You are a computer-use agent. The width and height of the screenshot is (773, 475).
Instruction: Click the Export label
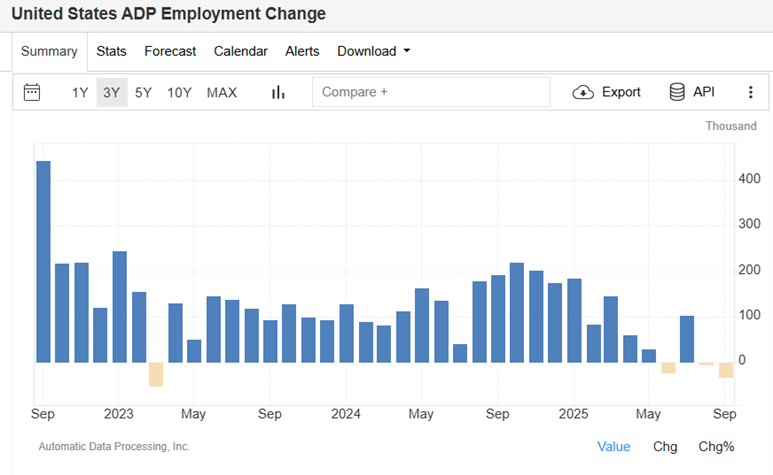(621, 92)
